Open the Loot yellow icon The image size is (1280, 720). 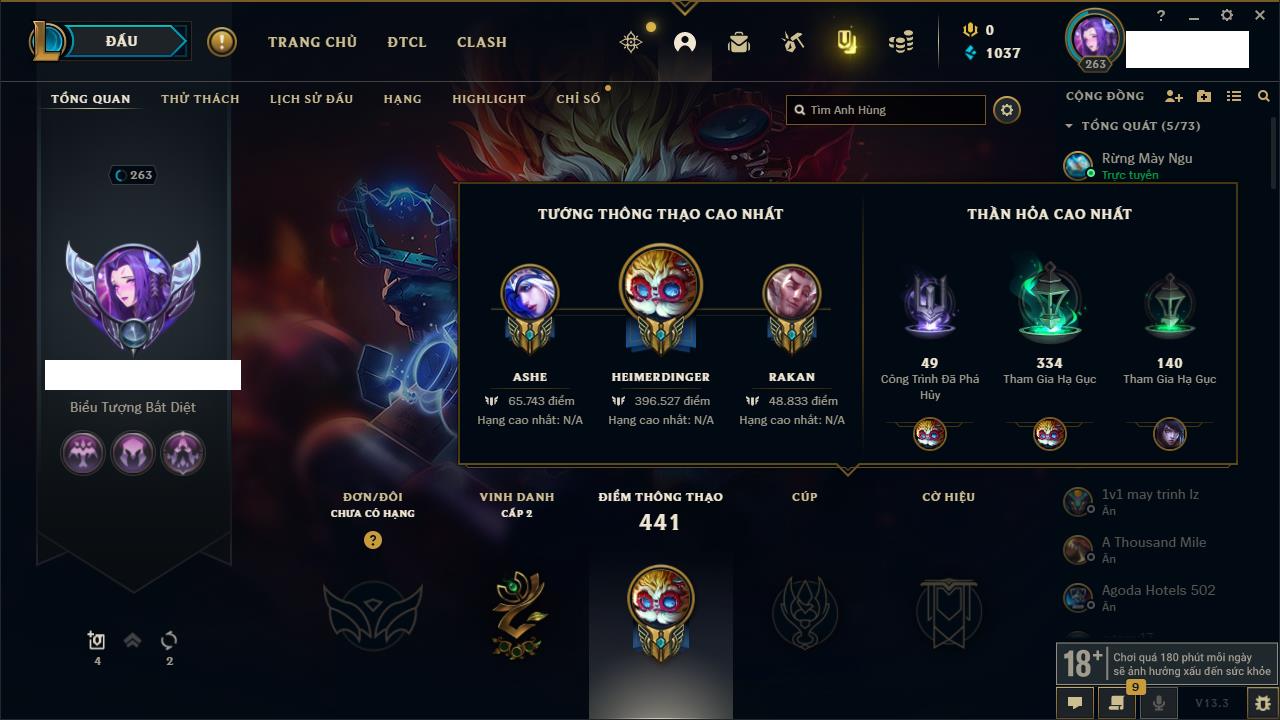847,42
